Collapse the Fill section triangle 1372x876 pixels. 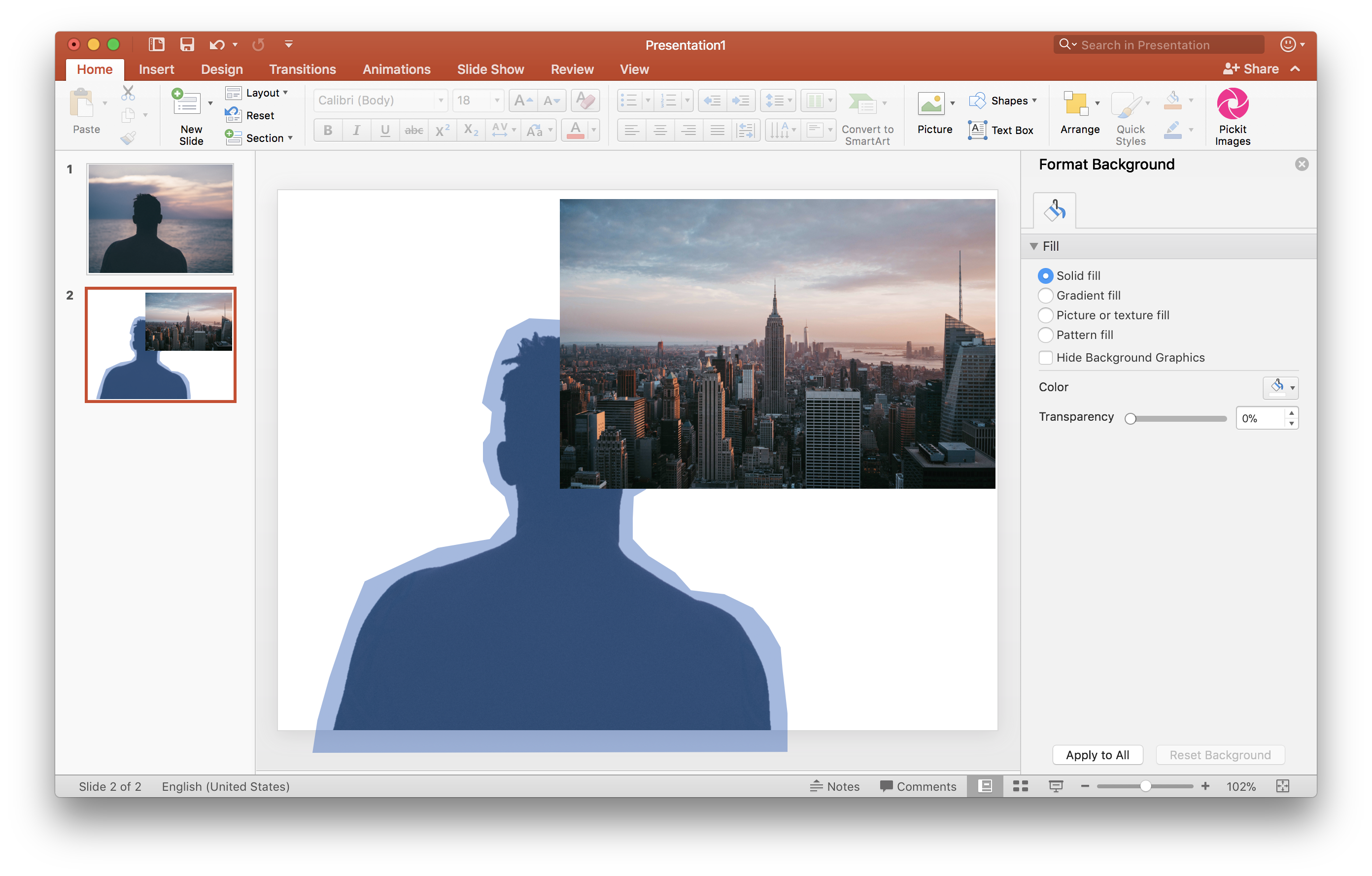click(1033, 246)
